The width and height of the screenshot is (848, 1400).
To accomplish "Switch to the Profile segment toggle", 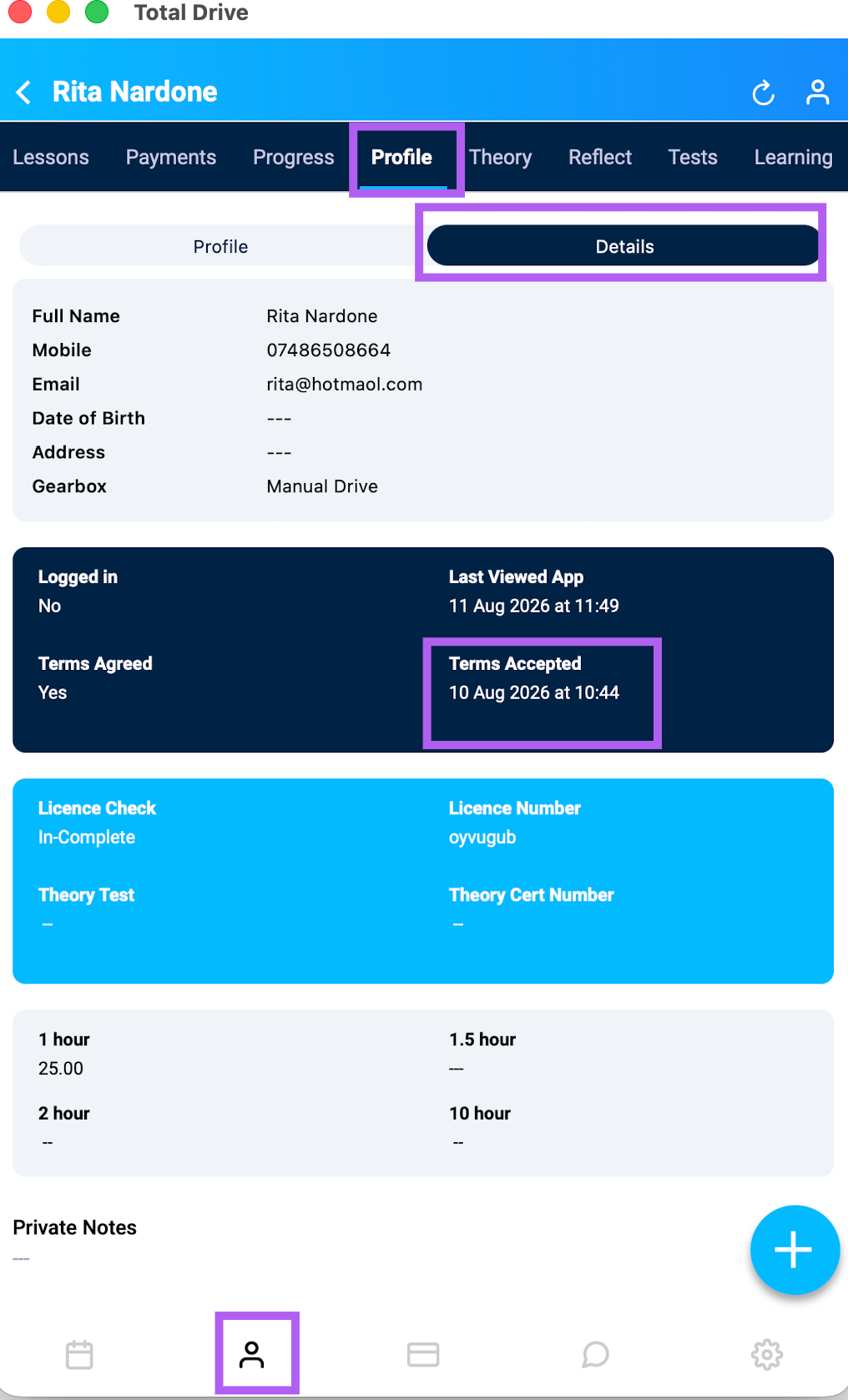I will (x=220, y=246).
